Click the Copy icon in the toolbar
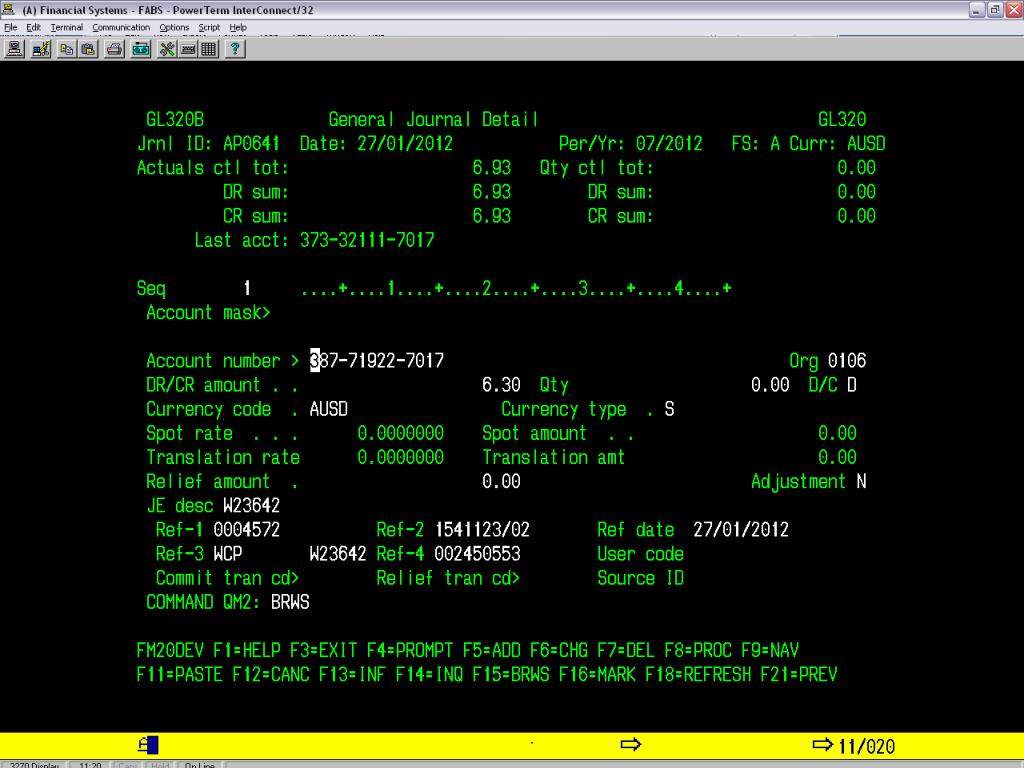Image resolution: width=1024 pixels, height=768 pixels. click(x=66, y=49)
